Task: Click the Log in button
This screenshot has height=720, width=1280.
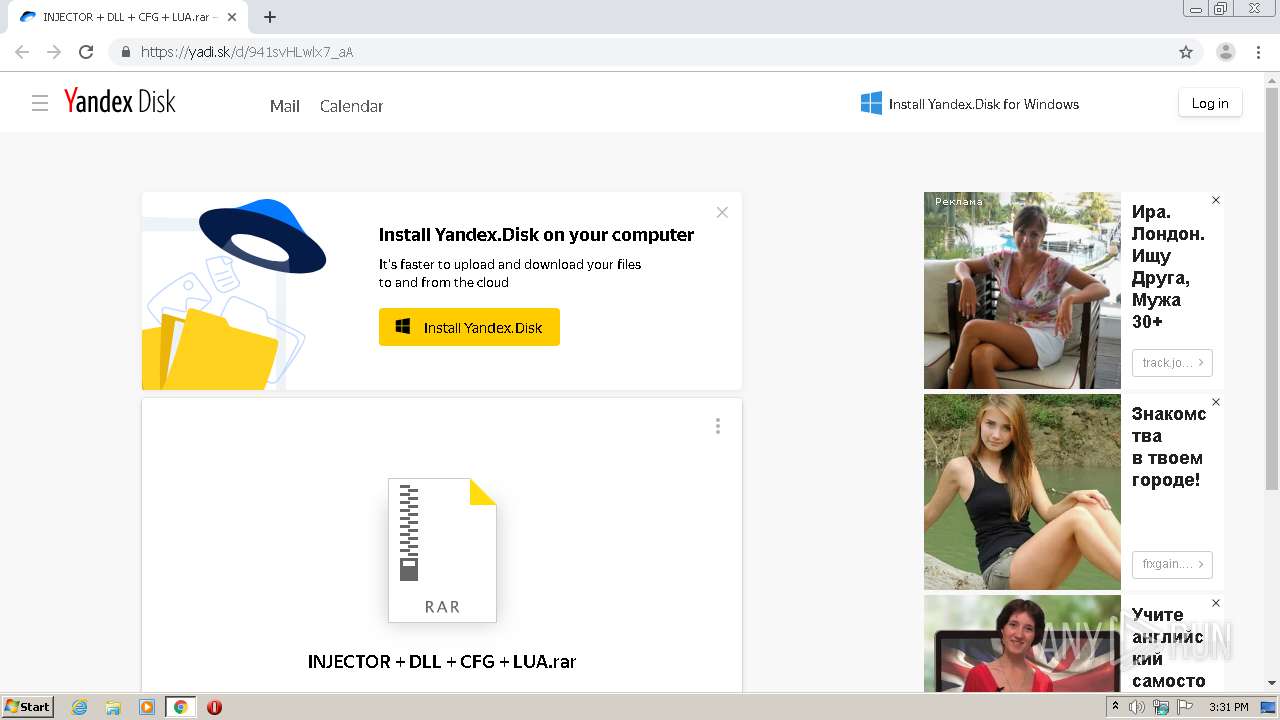Action: (1210, 103)
